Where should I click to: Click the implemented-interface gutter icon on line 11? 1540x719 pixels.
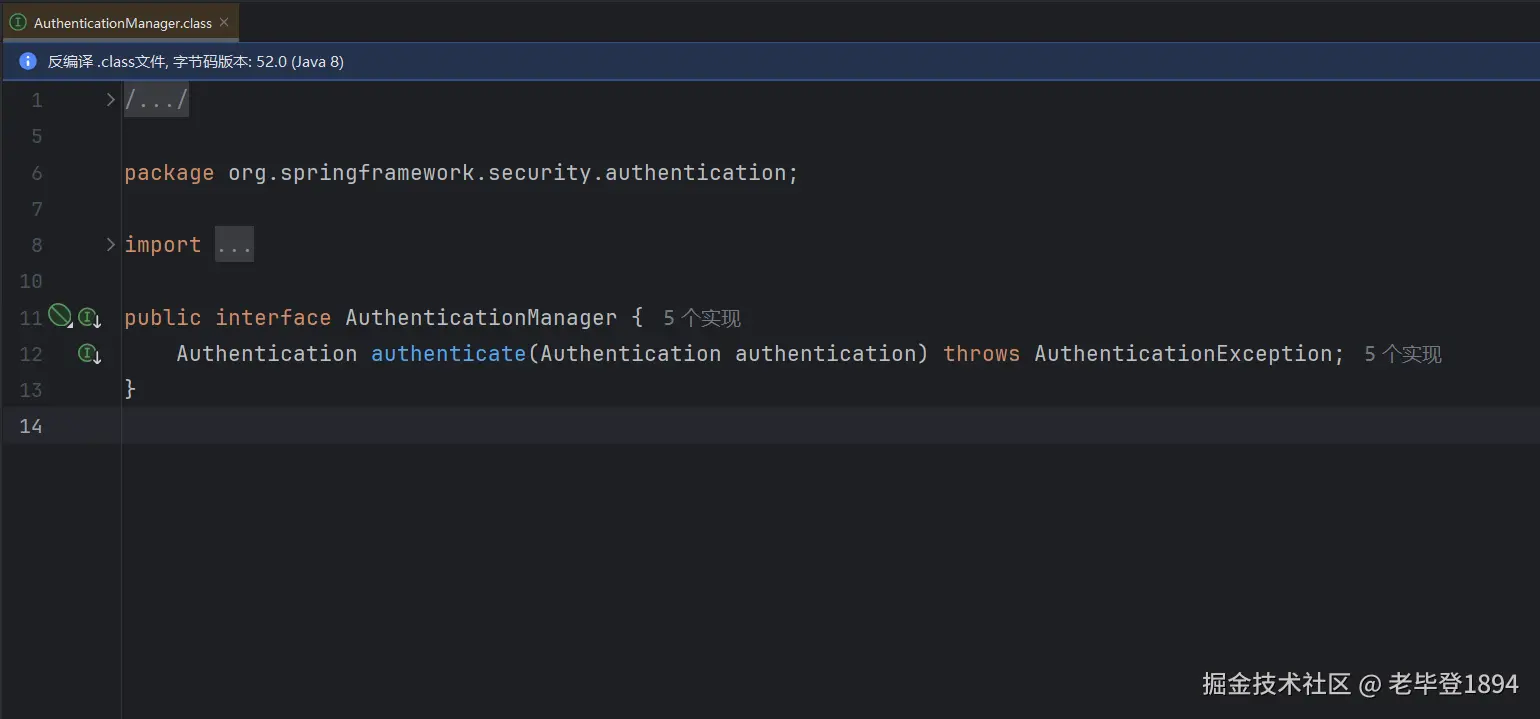tap(88, 318)
